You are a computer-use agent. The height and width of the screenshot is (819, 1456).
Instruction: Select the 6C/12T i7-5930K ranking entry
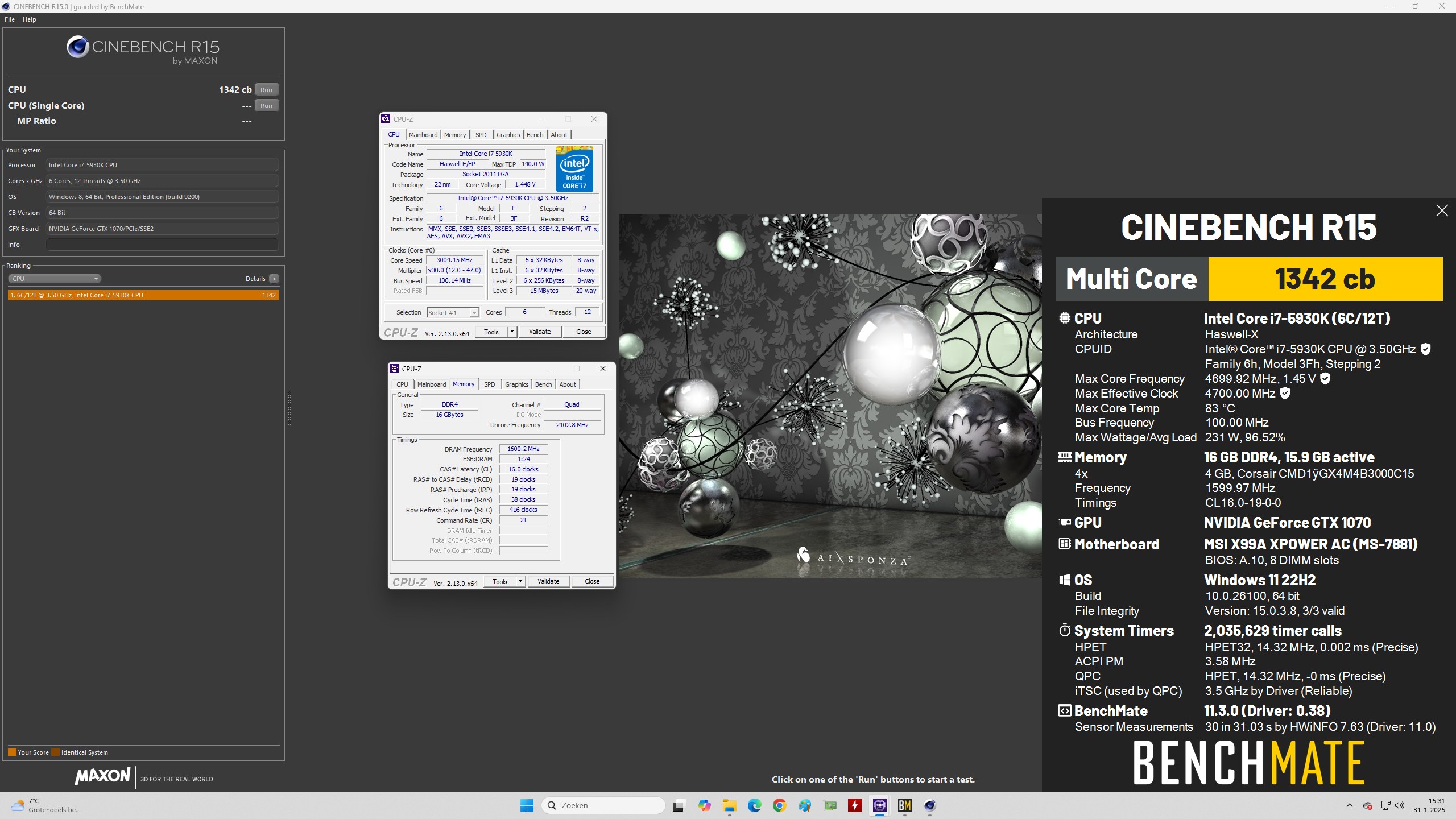coord(143,295)
